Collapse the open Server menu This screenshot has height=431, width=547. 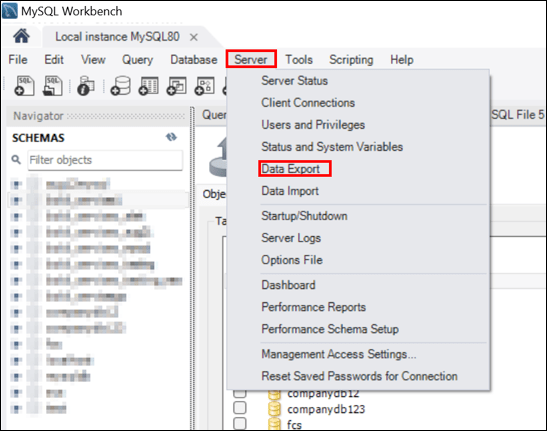251,59
